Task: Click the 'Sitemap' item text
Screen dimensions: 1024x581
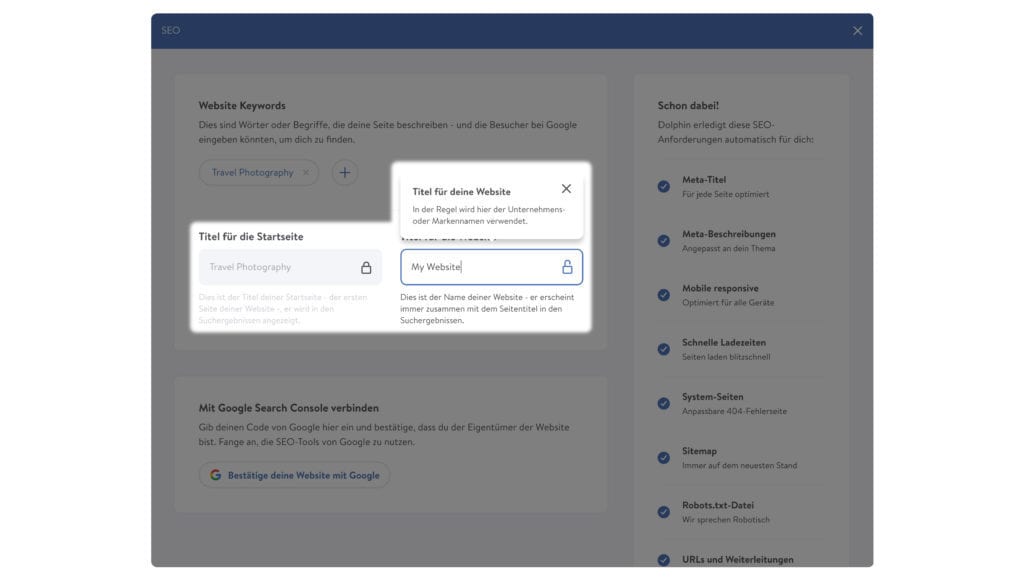Action: 699,450
